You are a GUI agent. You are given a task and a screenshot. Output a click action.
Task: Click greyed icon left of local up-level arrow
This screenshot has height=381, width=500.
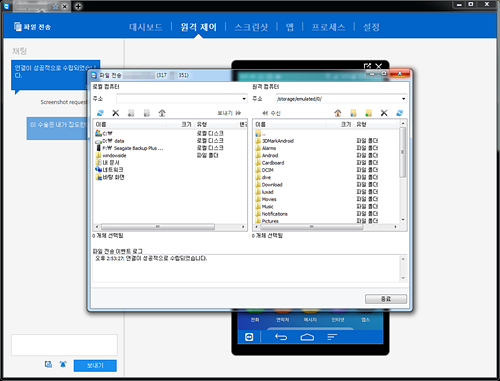(x=147, y=113)
